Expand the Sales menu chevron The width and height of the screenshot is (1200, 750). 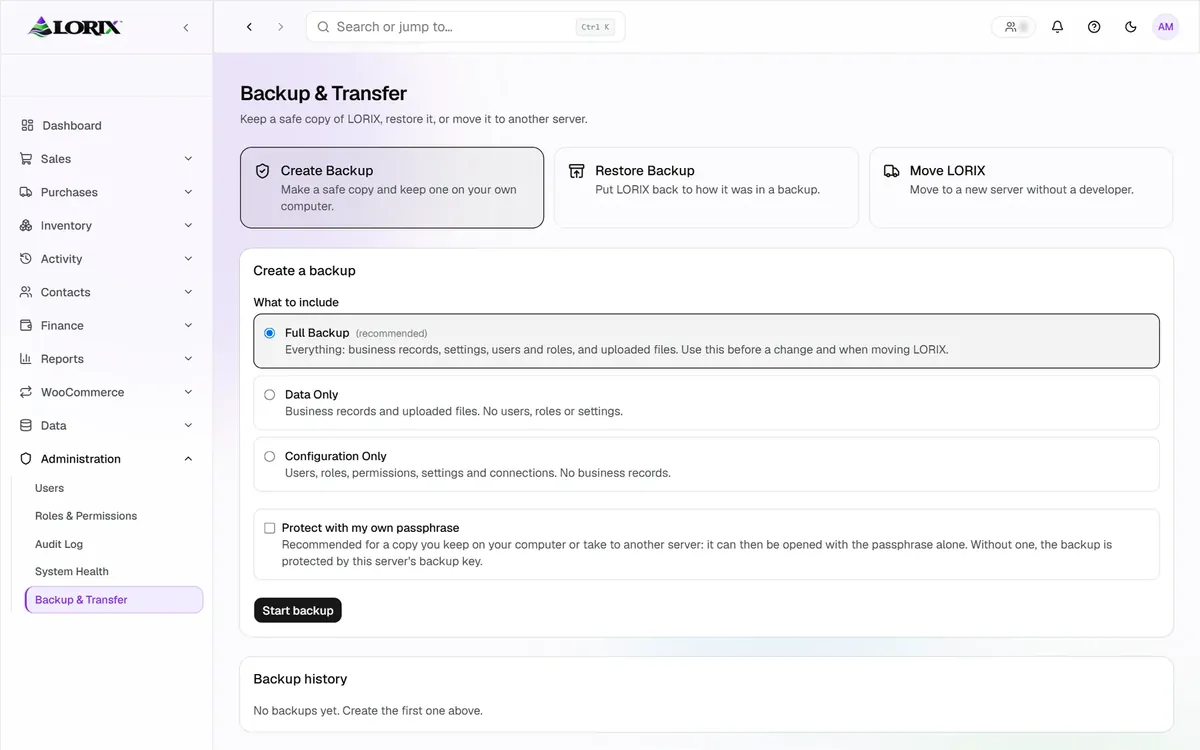click(x=188, y=158)
